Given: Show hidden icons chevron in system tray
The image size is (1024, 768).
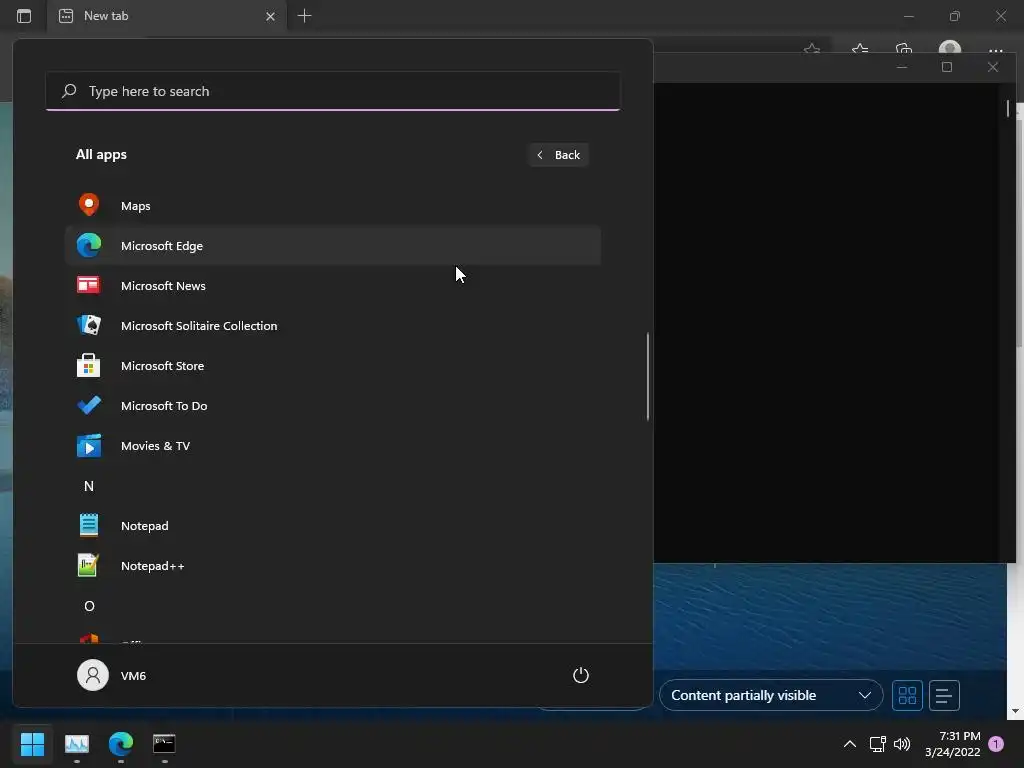Looking at the screenshot, I should [850, 744].
